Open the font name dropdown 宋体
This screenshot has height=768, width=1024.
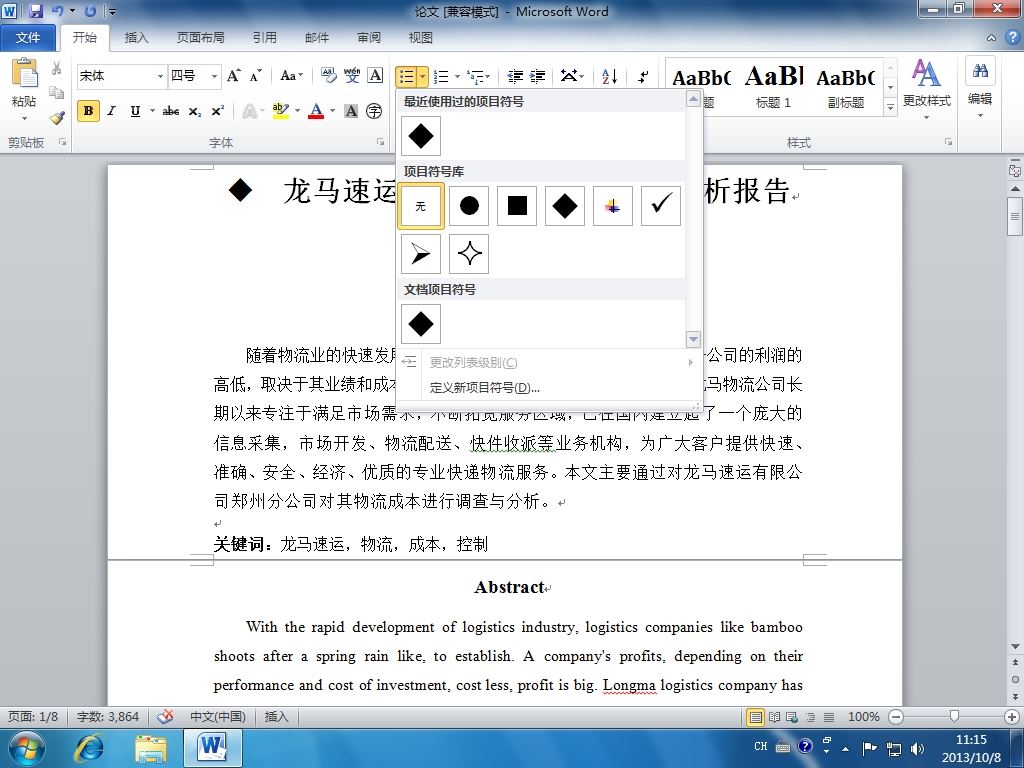coord(160,76)
